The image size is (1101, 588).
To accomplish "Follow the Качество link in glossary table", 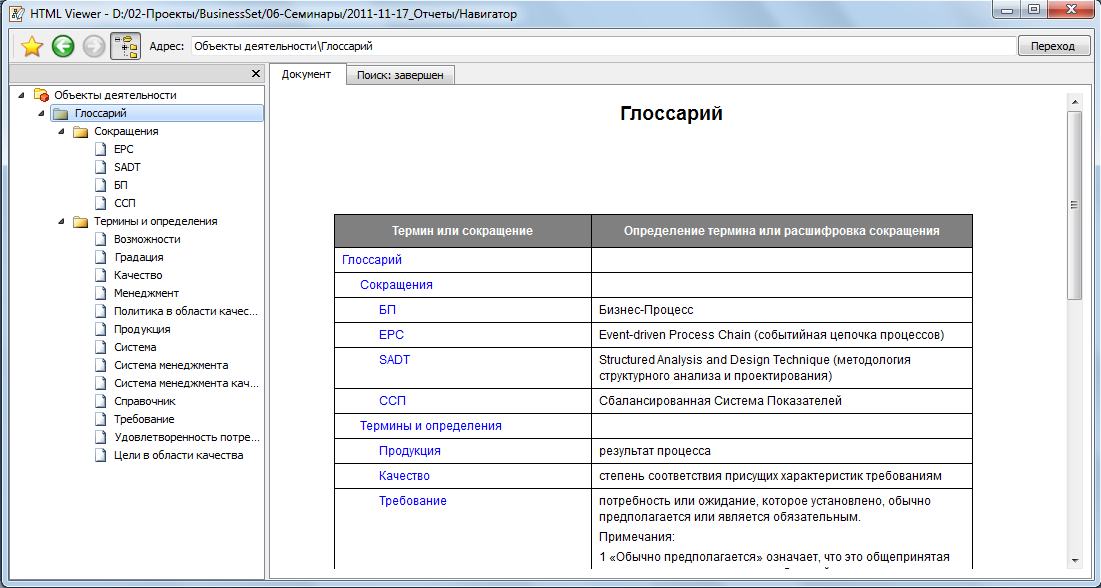I will [404, 476].
